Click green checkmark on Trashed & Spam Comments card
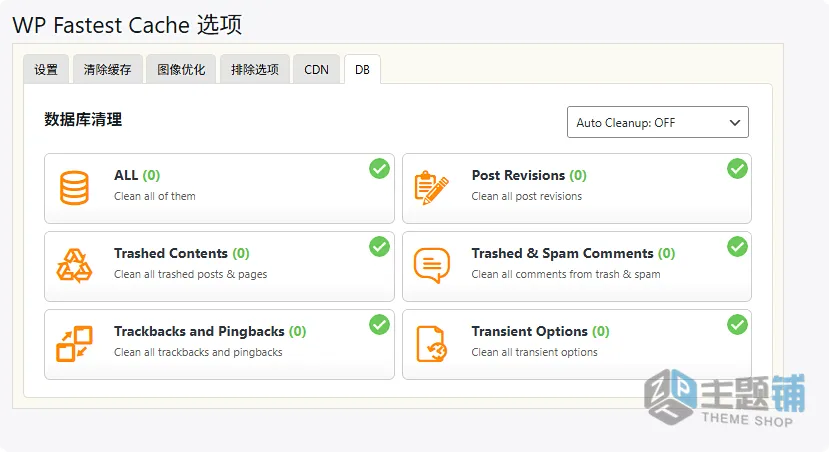Image resolution: width=829 pixels, height=452 pixels. pos(737,246)
